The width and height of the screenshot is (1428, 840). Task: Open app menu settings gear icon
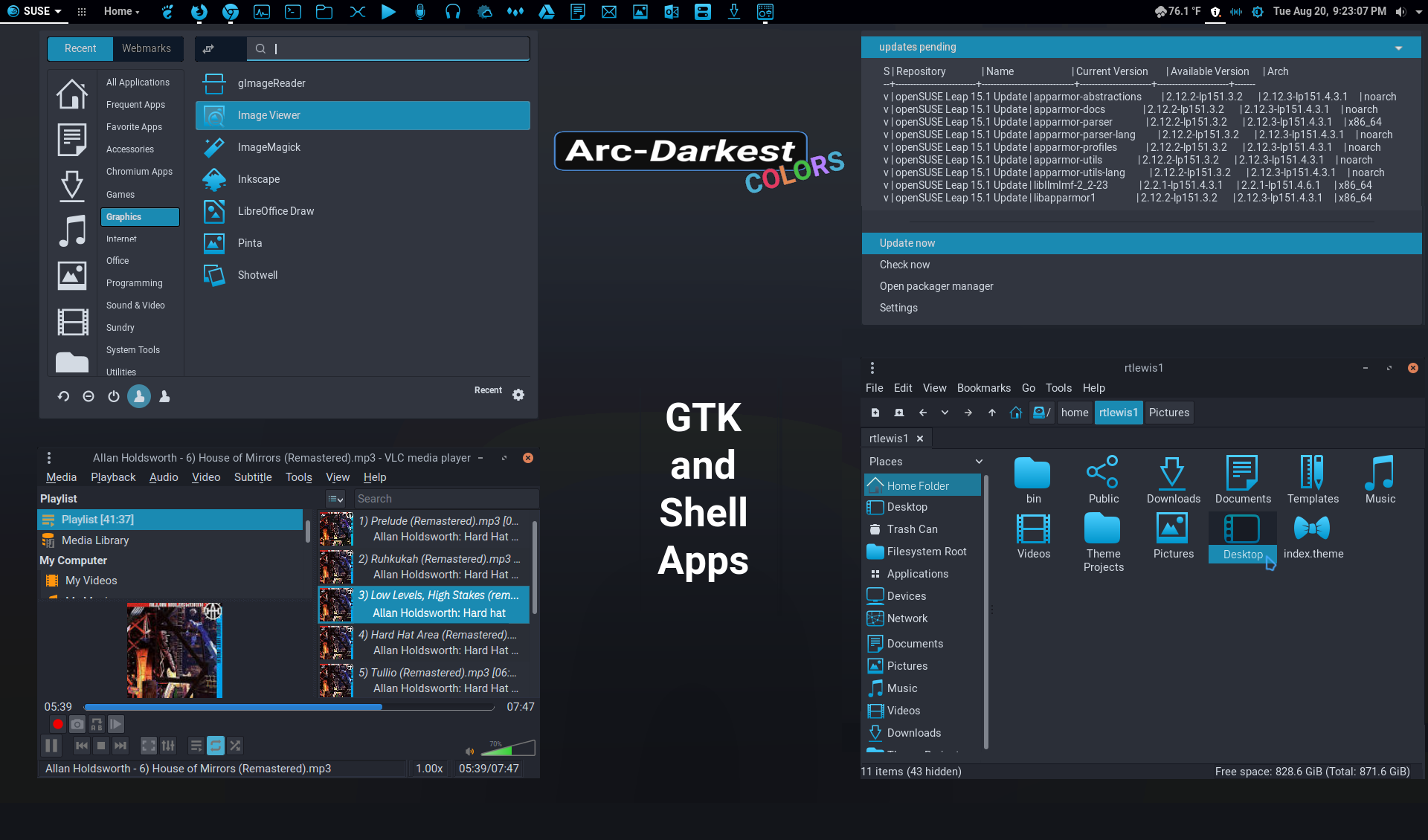[x=518, y=395]
